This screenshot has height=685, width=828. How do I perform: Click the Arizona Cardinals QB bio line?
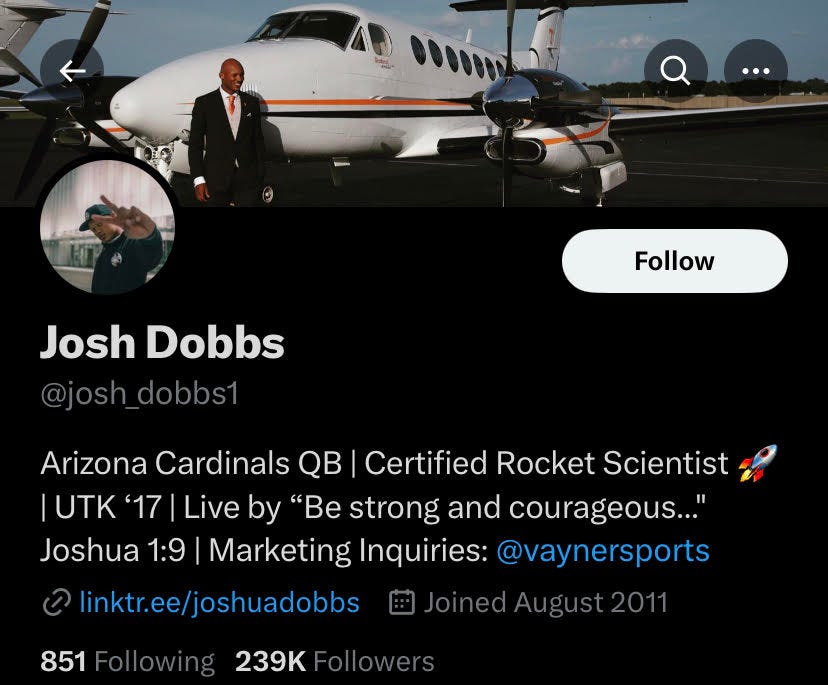tap(191, 463)
